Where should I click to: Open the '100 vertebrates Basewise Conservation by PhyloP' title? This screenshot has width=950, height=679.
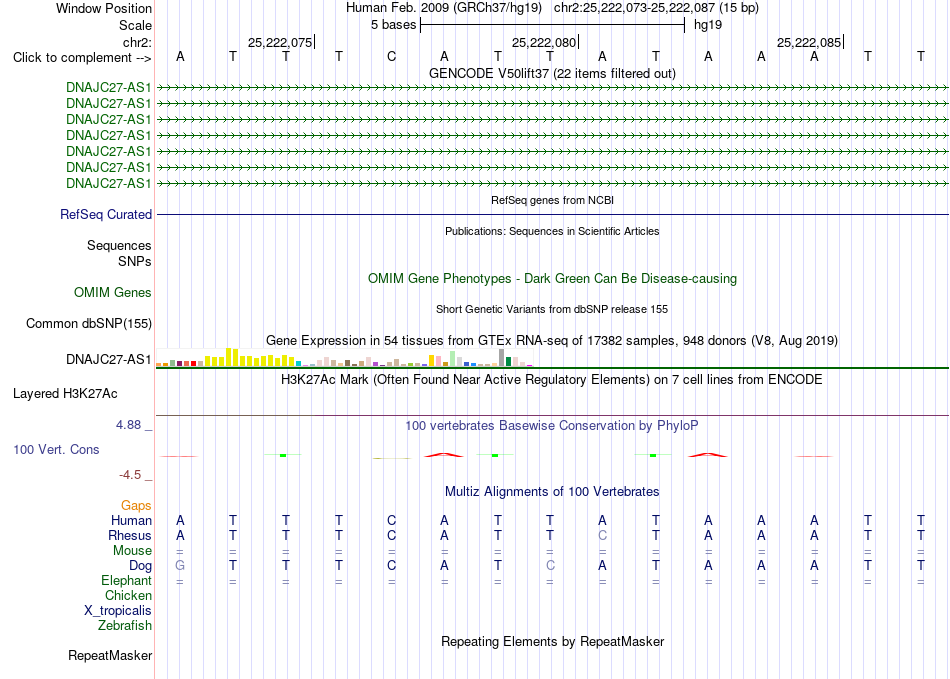(x=552, y=426)
